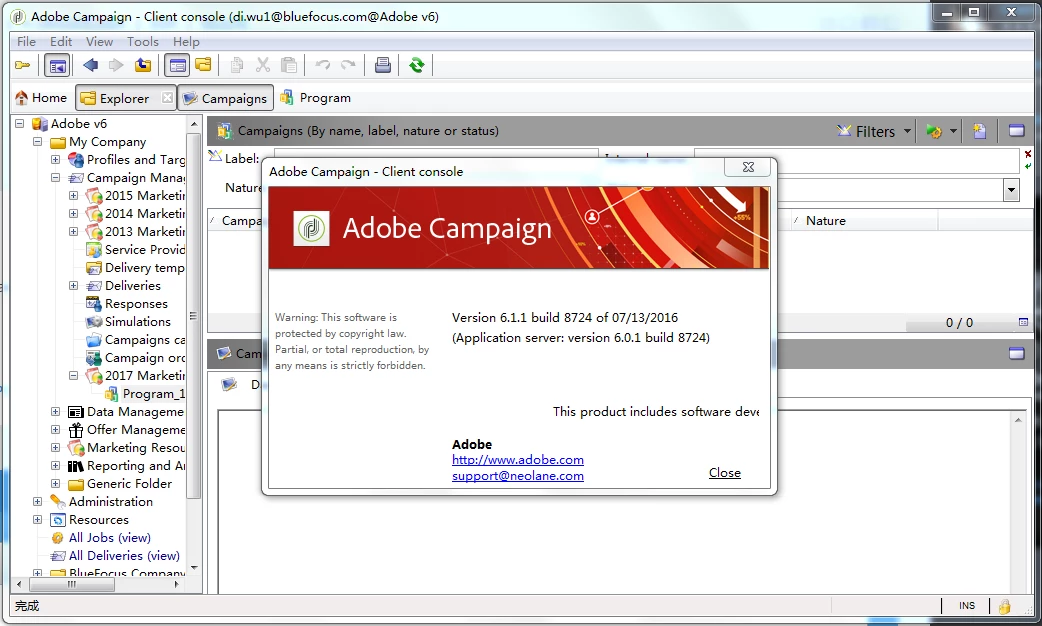Open the View menu
This screenshot has width=1042, height=626.
click(99, 41)
